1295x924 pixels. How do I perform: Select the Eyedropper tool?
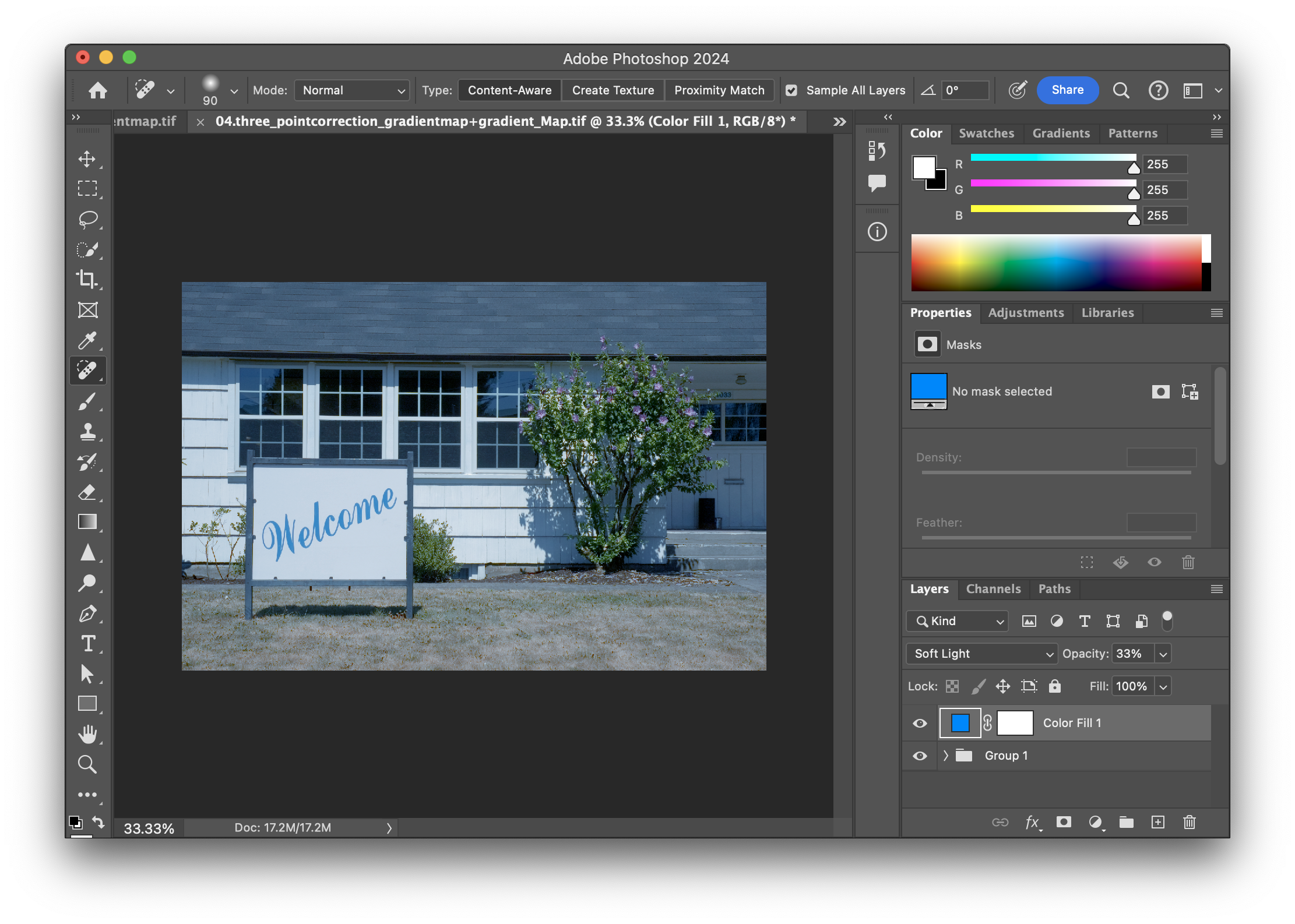tap(87, 340)
